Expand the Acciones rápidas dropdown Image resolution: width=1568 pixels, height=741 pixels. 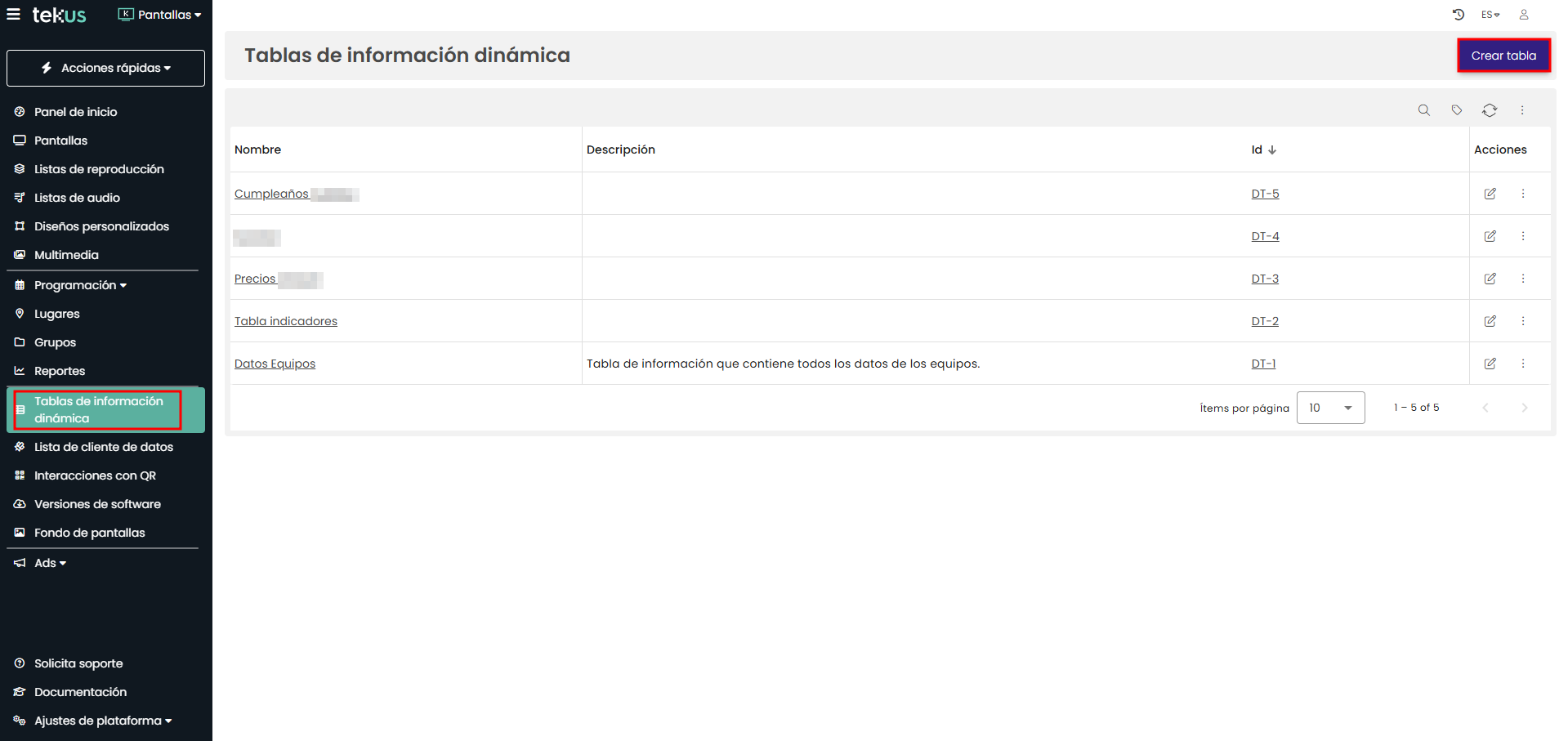pyautogui.click(x=105, y=68)
